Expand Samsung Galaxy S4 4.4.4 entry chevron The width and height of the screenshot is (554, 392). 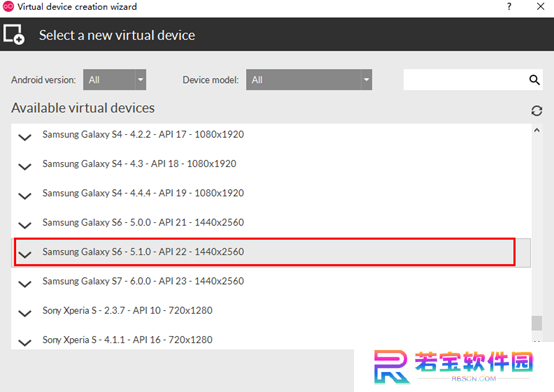(25, 196)
